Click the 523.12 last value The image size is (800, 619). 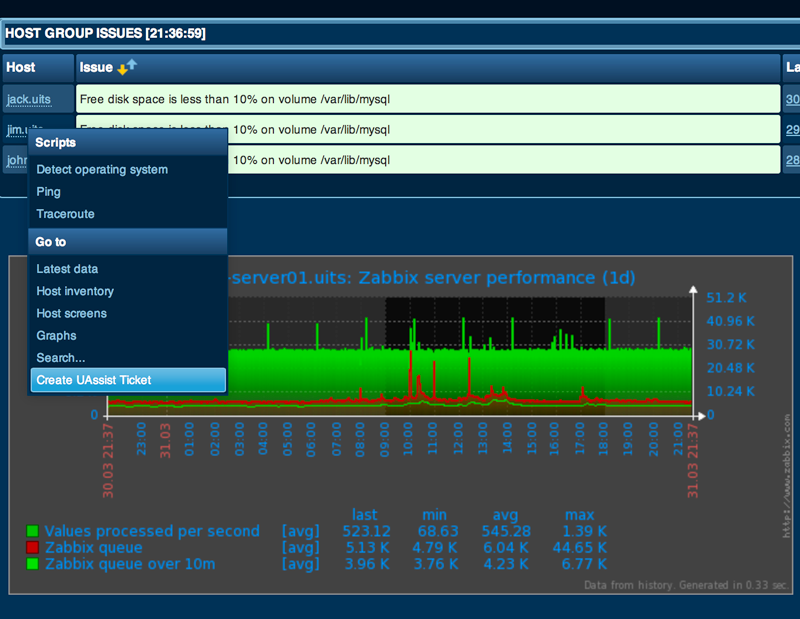point(366,531)
